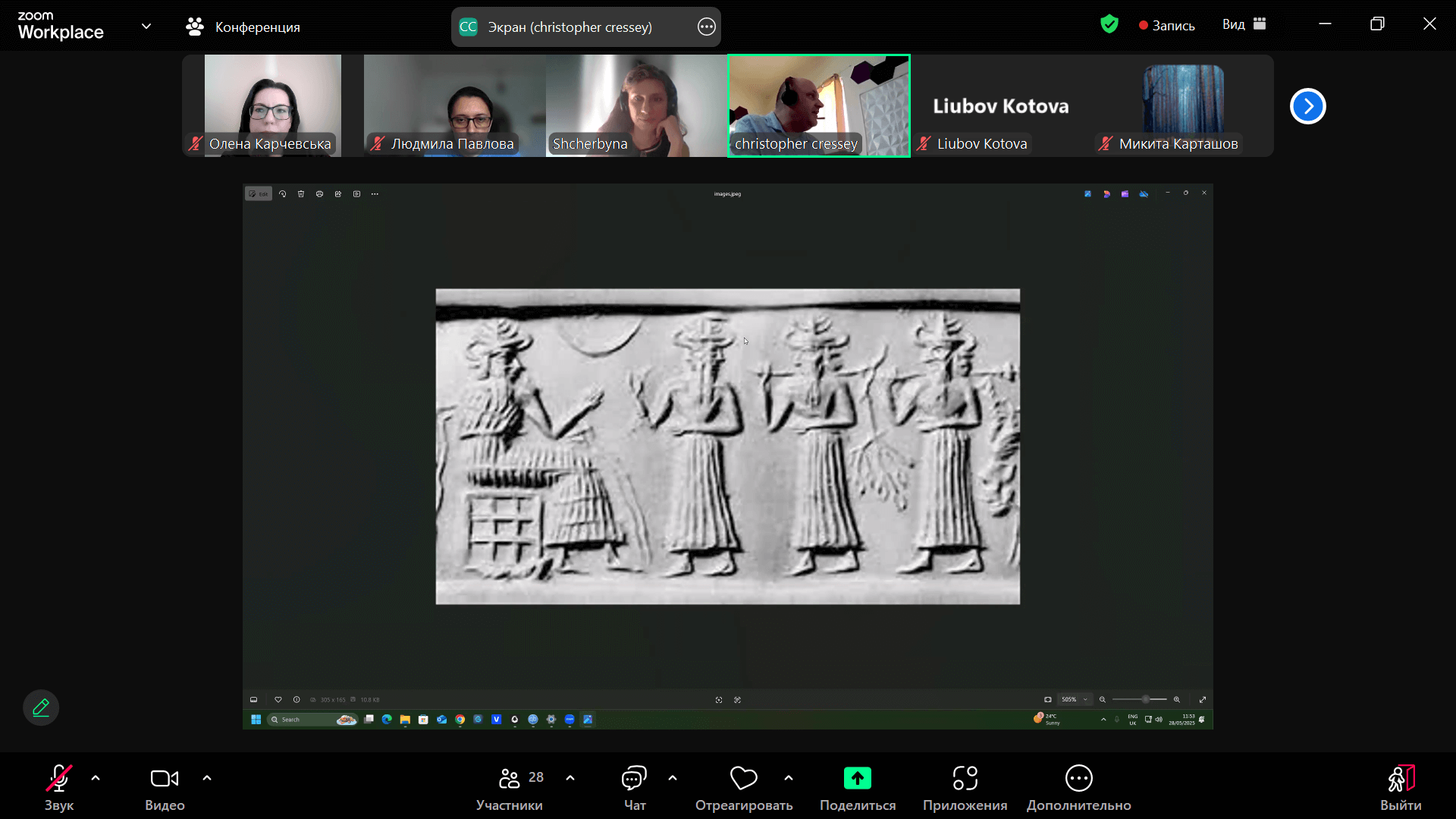
Task: Expand reactions options arrow next to Отреагировать
Action: click(x=789, y=778)
